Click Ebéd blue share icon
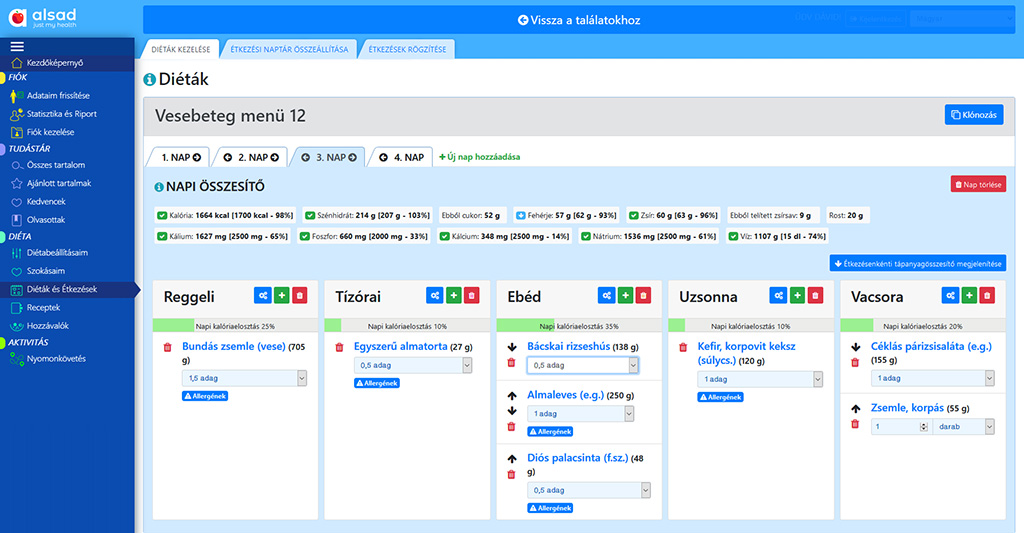 (x=607, y=296)
